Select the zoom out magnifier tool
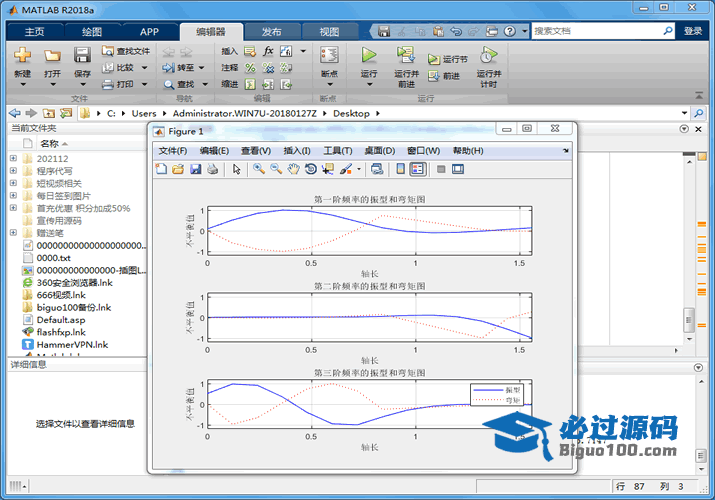Viewport: 715px width, 500px height. click(x=276, y=169)
